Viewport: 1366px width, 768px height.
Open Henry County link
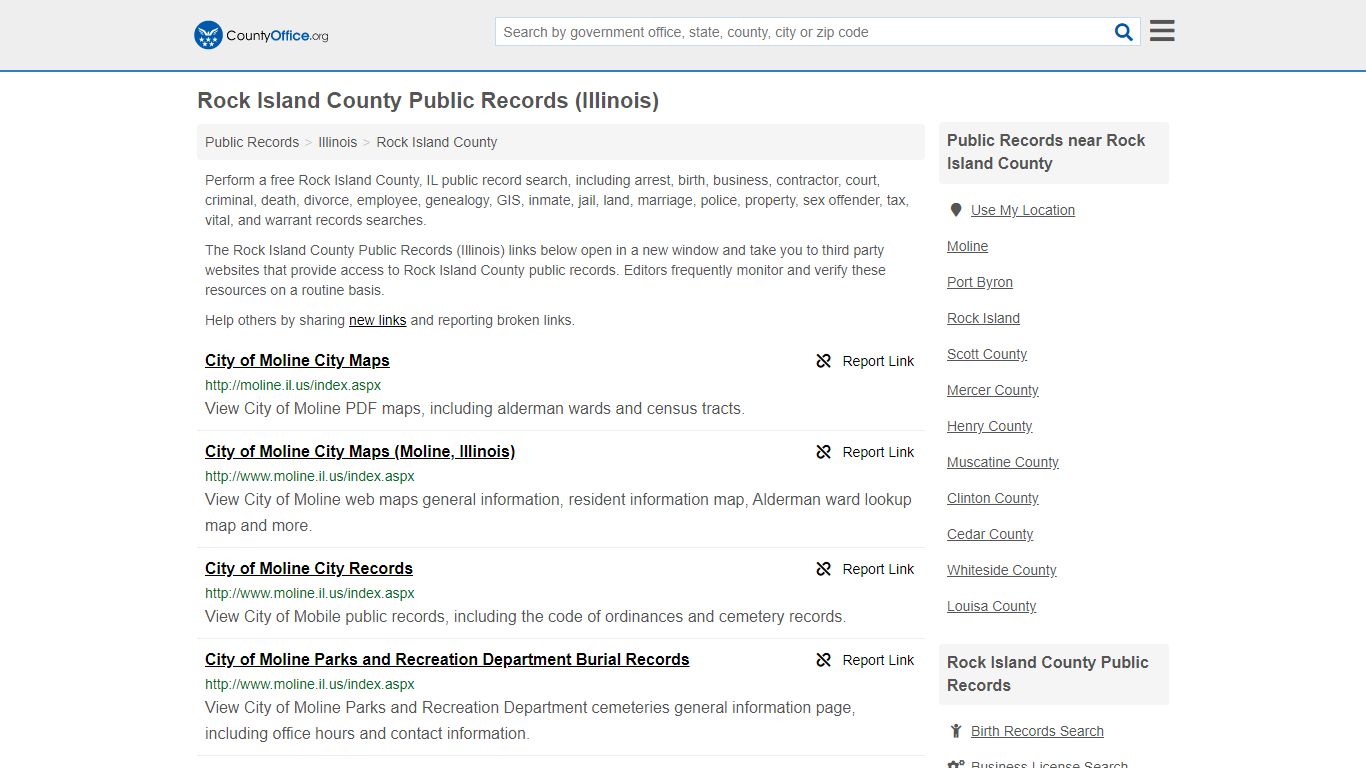pyautogui.click(x=989, y=426)
